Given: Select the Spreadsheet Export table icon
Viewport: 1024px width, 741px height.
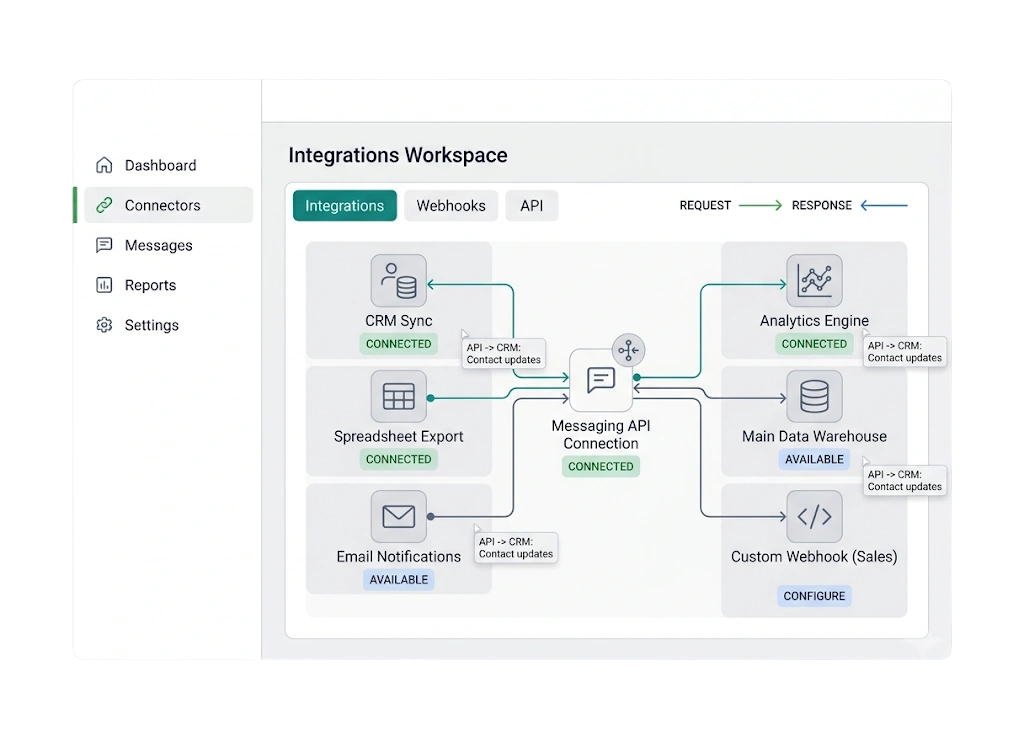Looking at the screenshot, I should pyautogui.click(x=398, y=396).
